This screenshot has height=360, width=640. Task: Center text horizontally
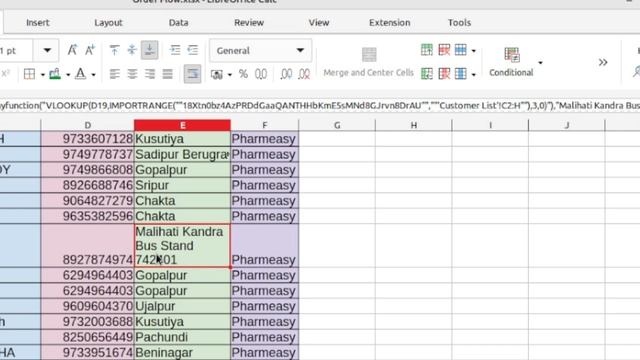click(132, 74)
